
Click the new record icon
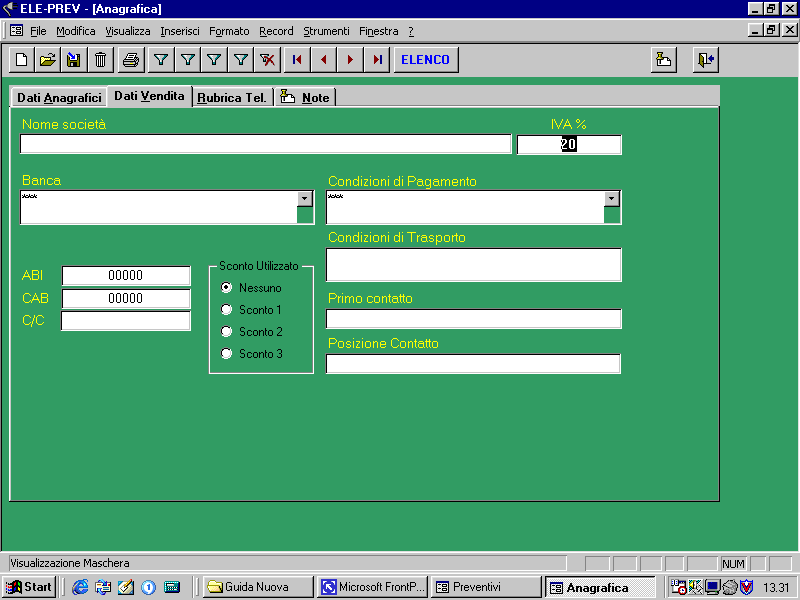point(22,60)
